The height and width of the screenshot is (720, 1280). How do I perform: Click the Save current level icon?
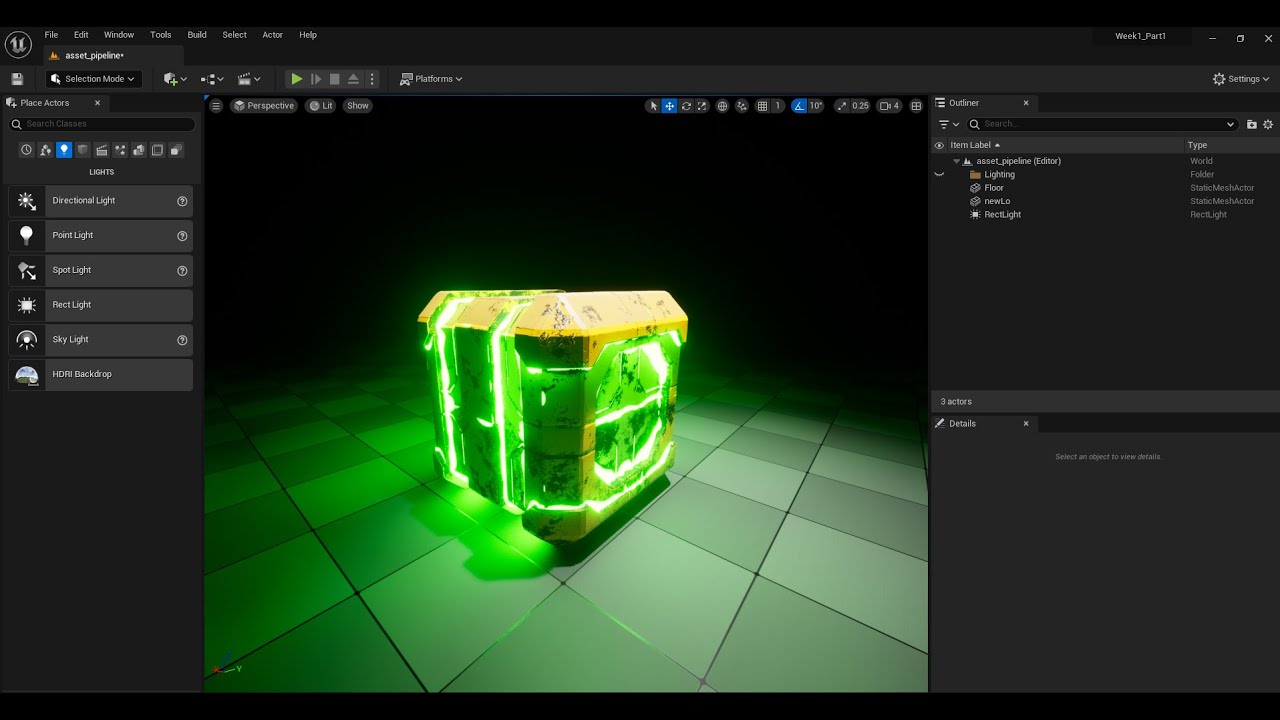17,79
